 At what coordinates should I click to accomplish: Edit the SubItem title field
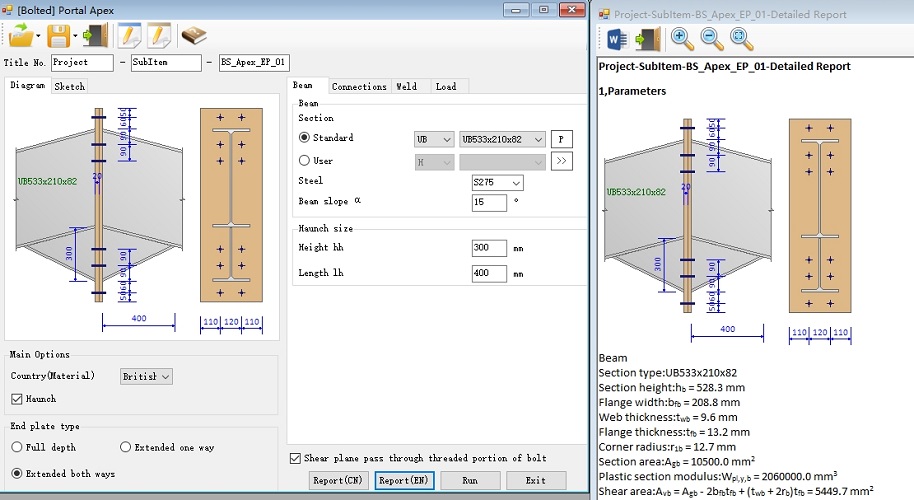pyautogui.click(x=166, y=62)
